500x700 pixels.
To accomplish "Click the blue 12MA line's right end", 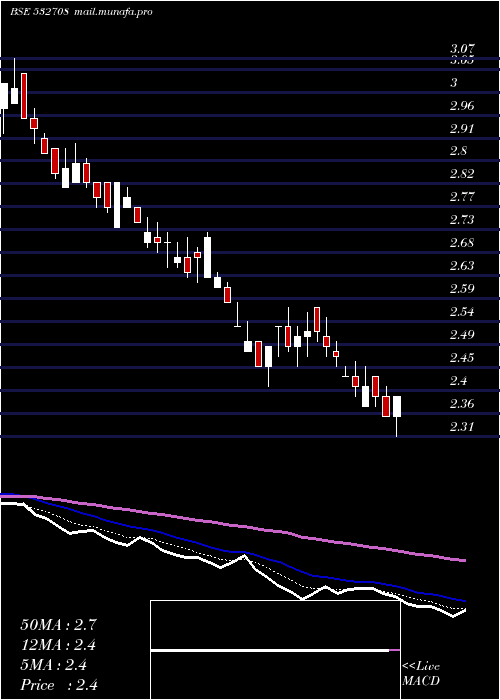I will 464,601.
